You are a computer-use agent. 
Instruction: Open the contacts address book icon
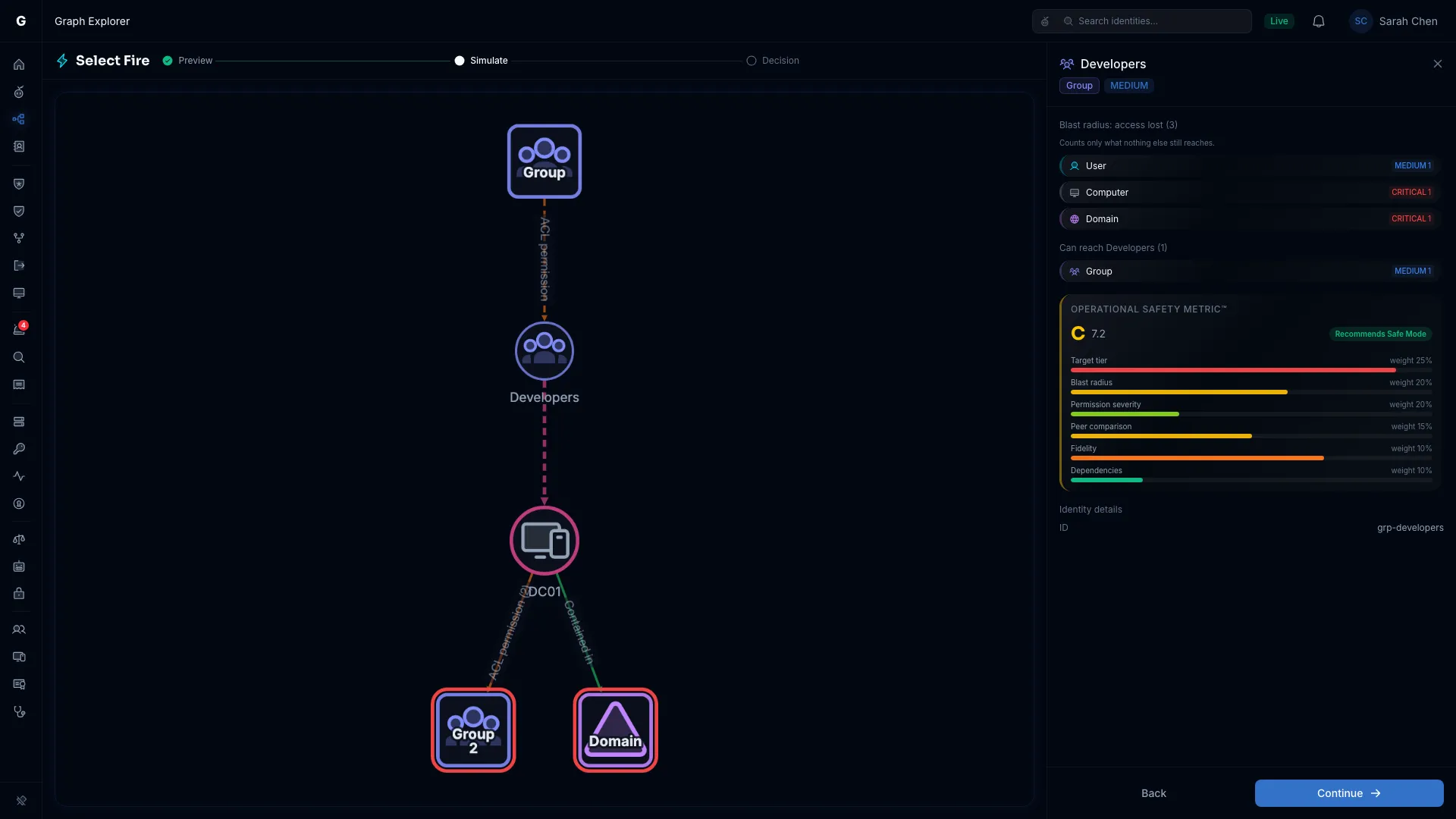[19, 146]
